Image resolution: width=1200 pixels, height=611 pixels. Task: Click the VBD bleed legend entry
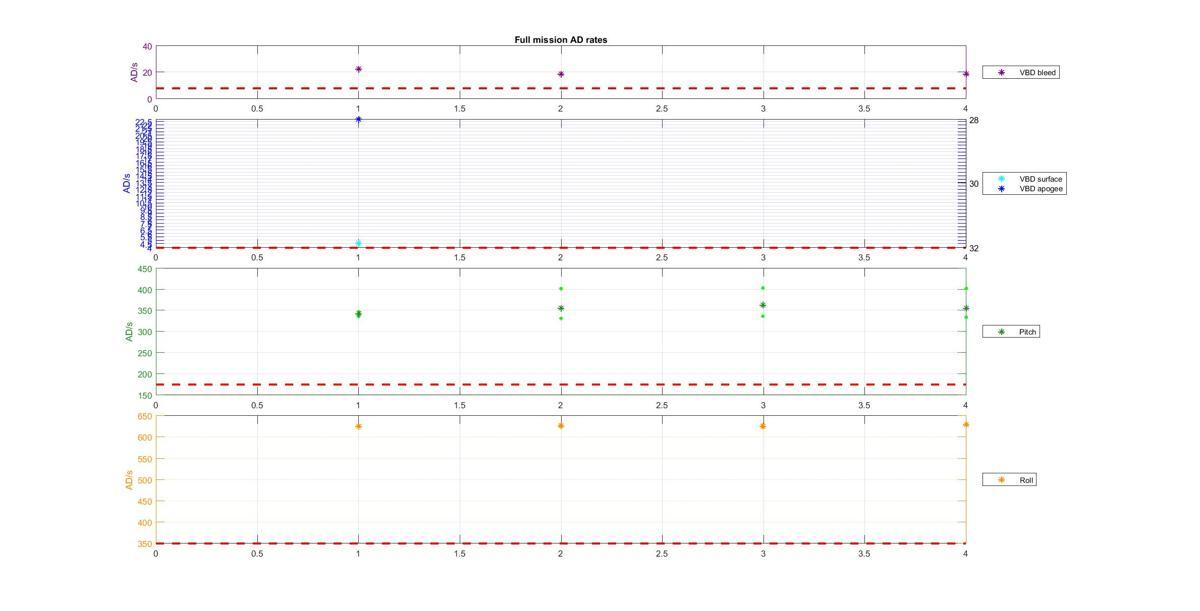point(1020,72)
